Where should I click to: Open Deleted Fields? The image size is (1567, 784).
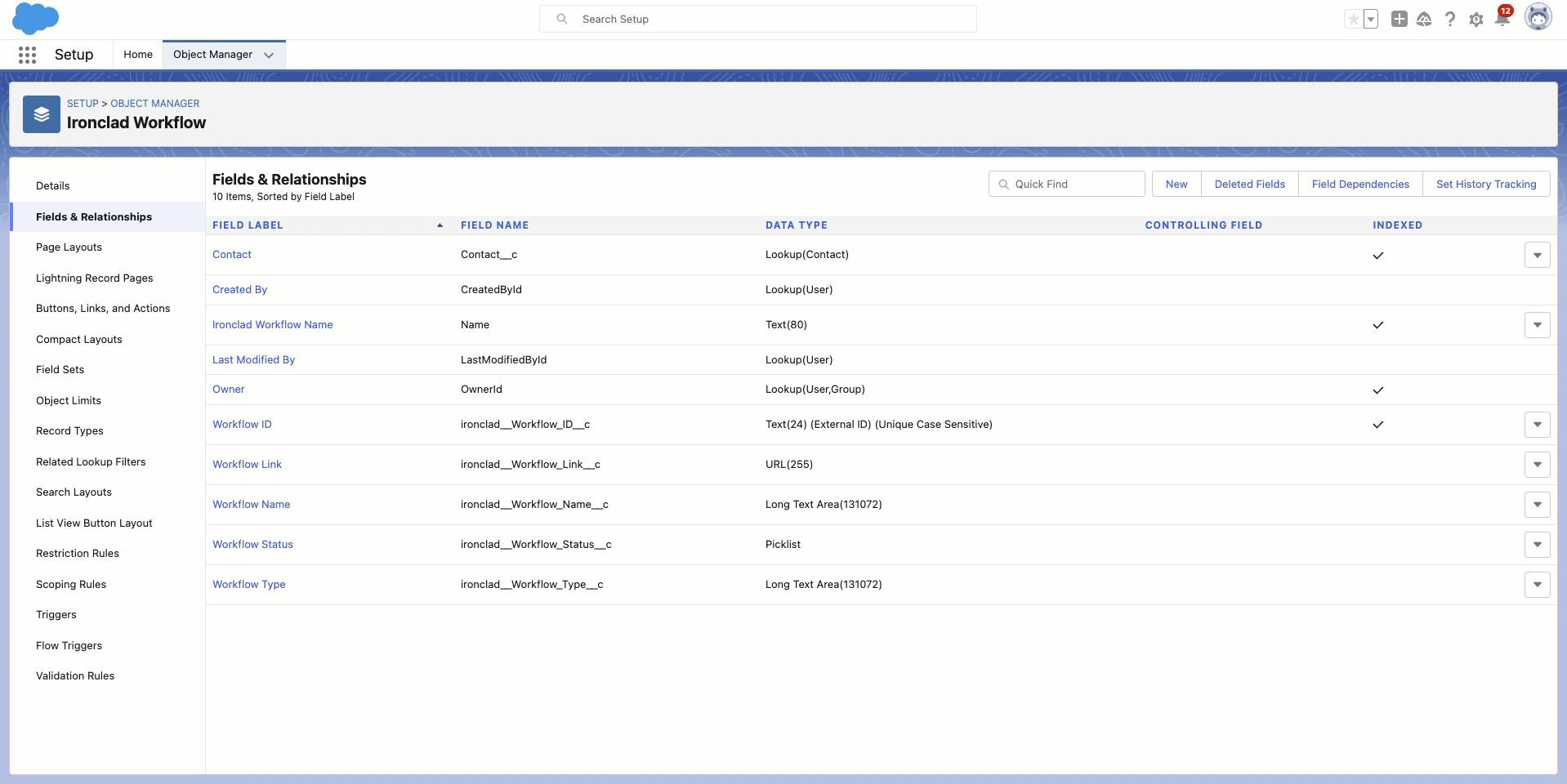pos(1250,184)
